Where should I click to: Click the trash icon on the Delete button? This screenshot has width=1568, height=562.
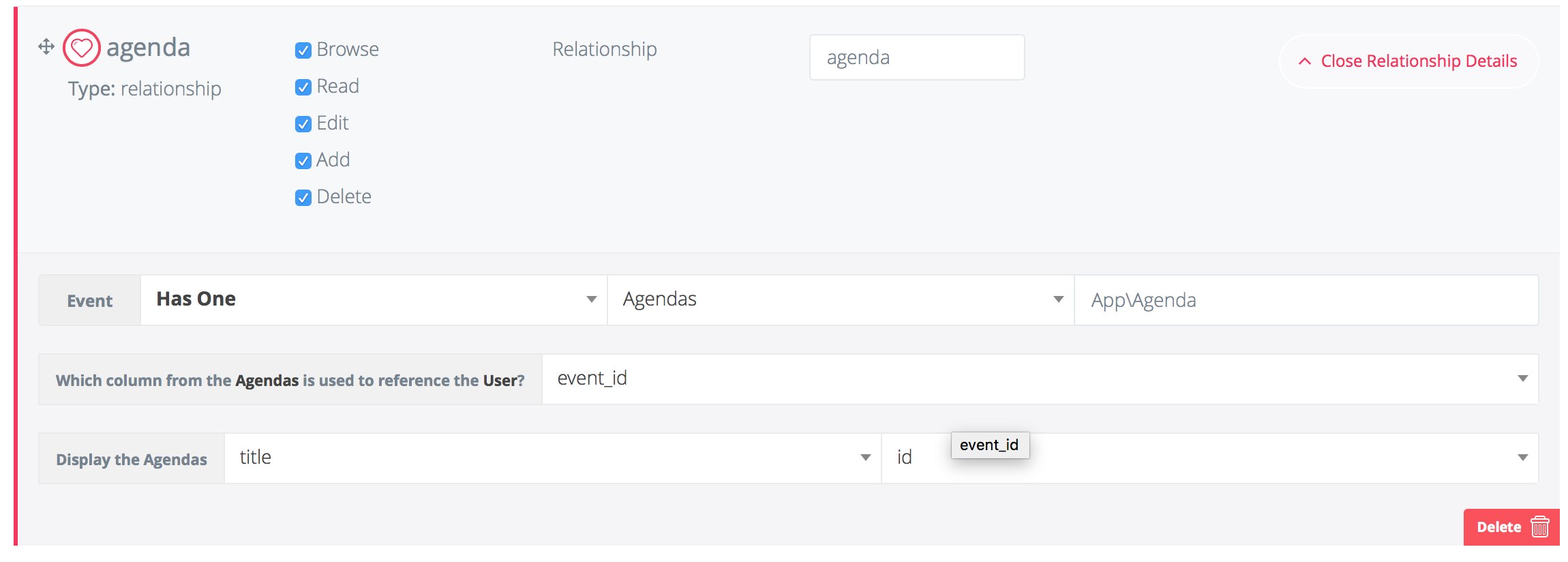[1539, 527]
